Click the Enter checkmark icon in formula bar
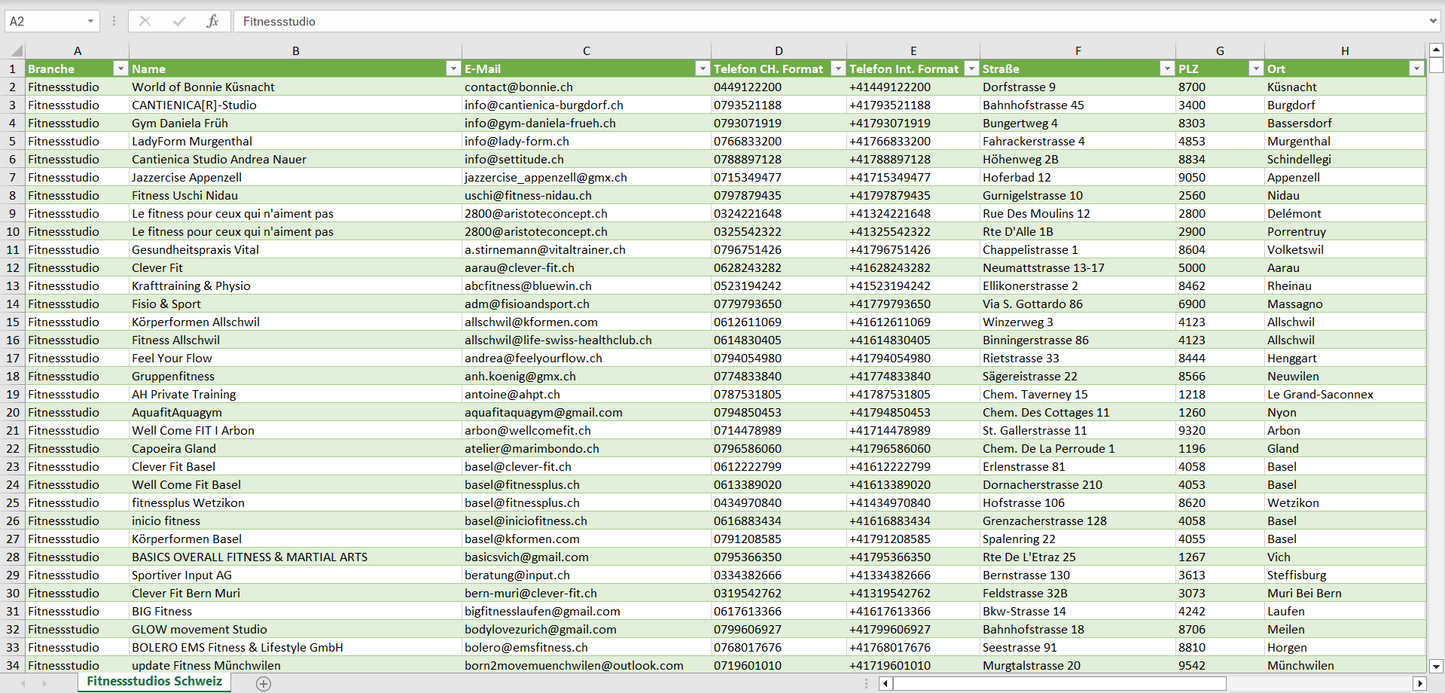1445x693 pixels. [179, 21]
